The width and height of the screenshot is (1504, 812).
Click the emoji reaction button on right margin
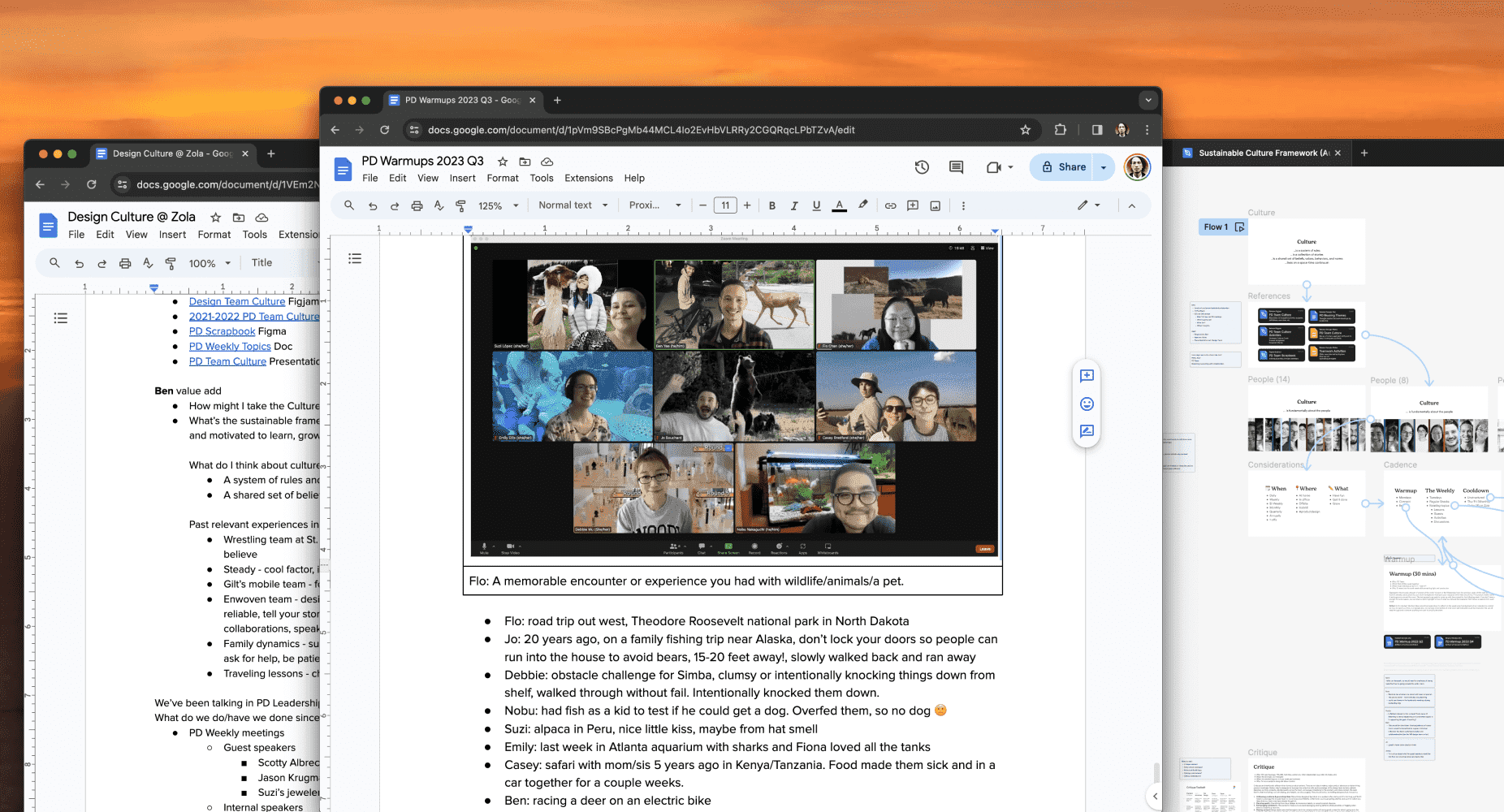pyautogui.click(x=1087, y=404)
